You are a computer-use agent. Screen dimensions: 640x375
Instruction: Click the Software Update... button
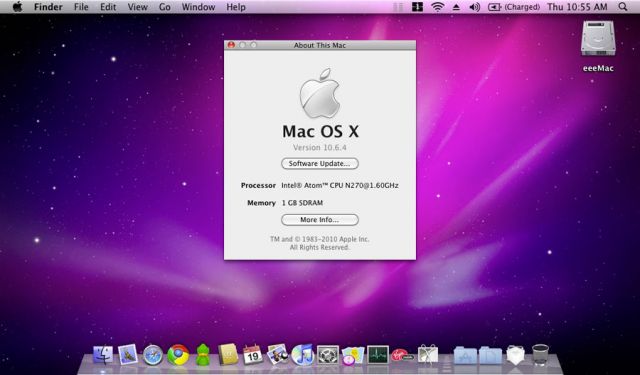[320, 164]
